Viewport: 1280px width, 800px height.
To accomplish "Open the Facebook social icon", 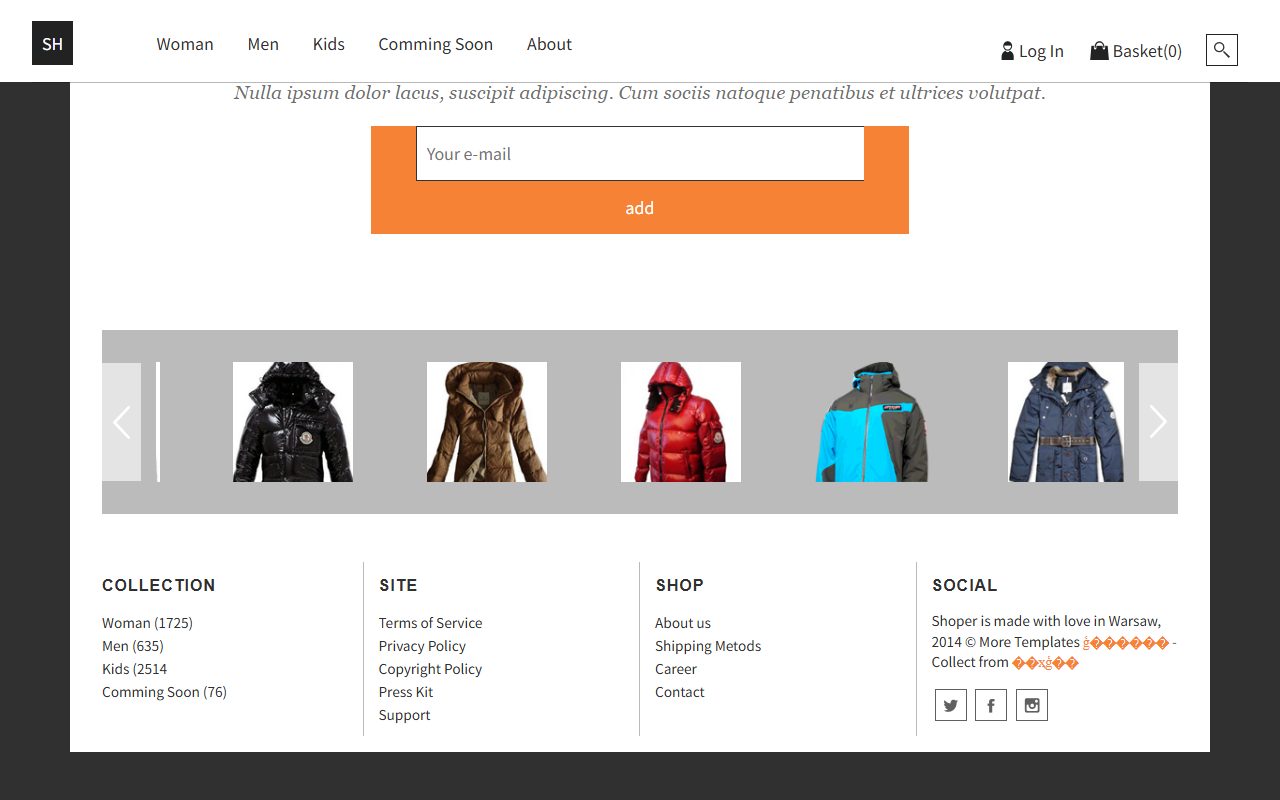I will [x=991, y=705].
